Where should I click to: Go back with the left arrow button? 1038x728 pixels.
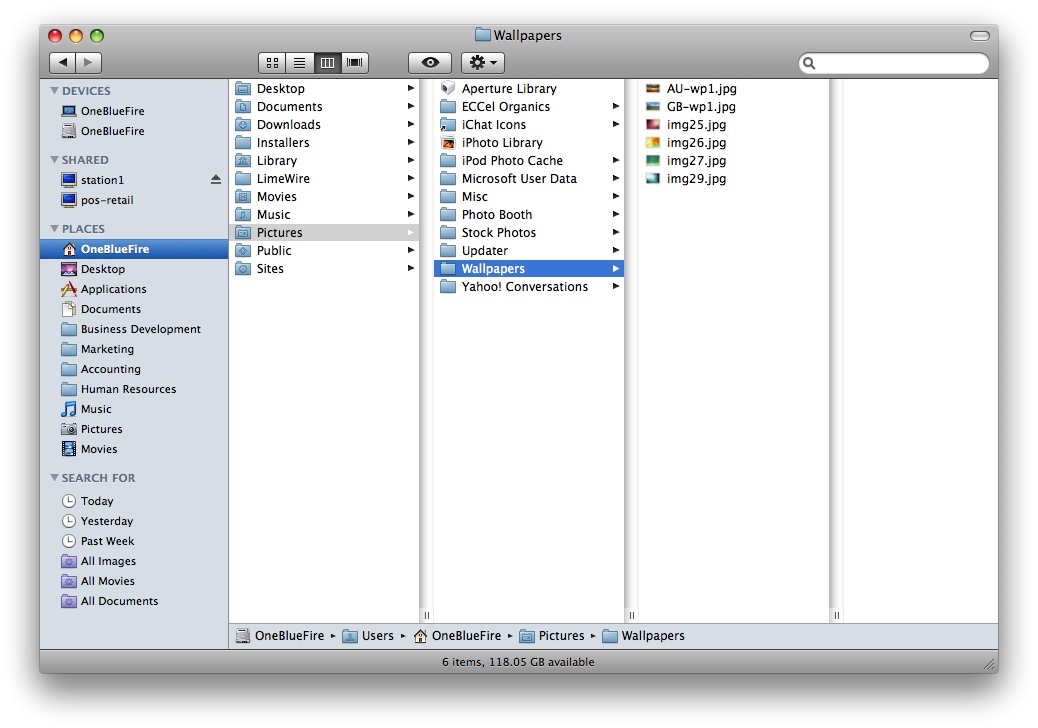coord(62,62)
